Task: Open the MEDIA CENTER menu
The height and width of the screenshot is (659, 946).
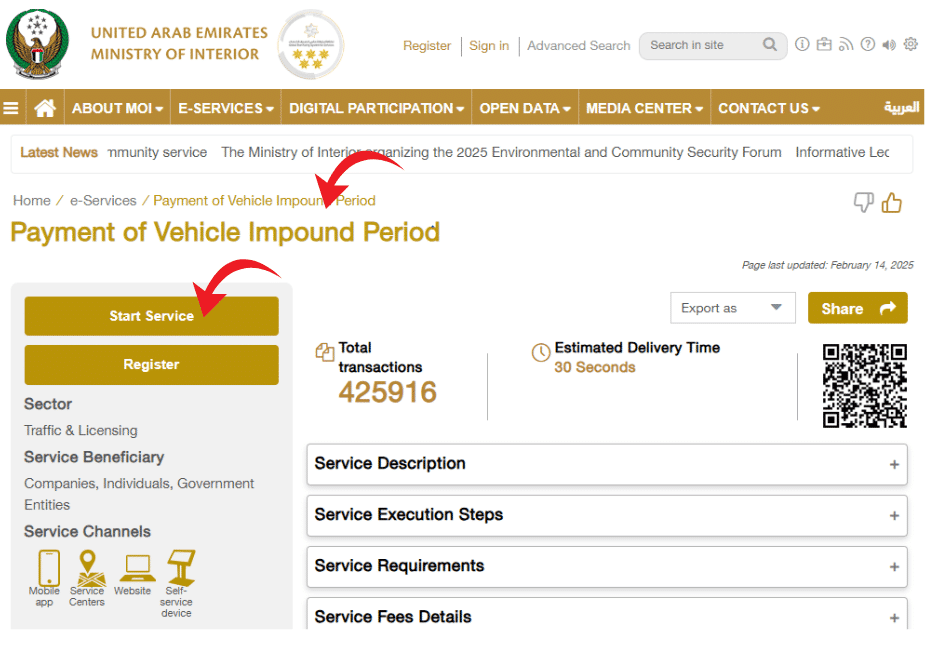Action: (644, 108)
